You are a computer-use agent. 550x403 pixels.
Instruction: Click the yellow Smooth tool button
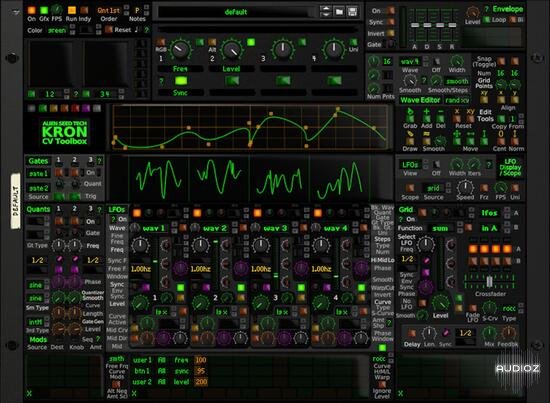click(426, 141)
